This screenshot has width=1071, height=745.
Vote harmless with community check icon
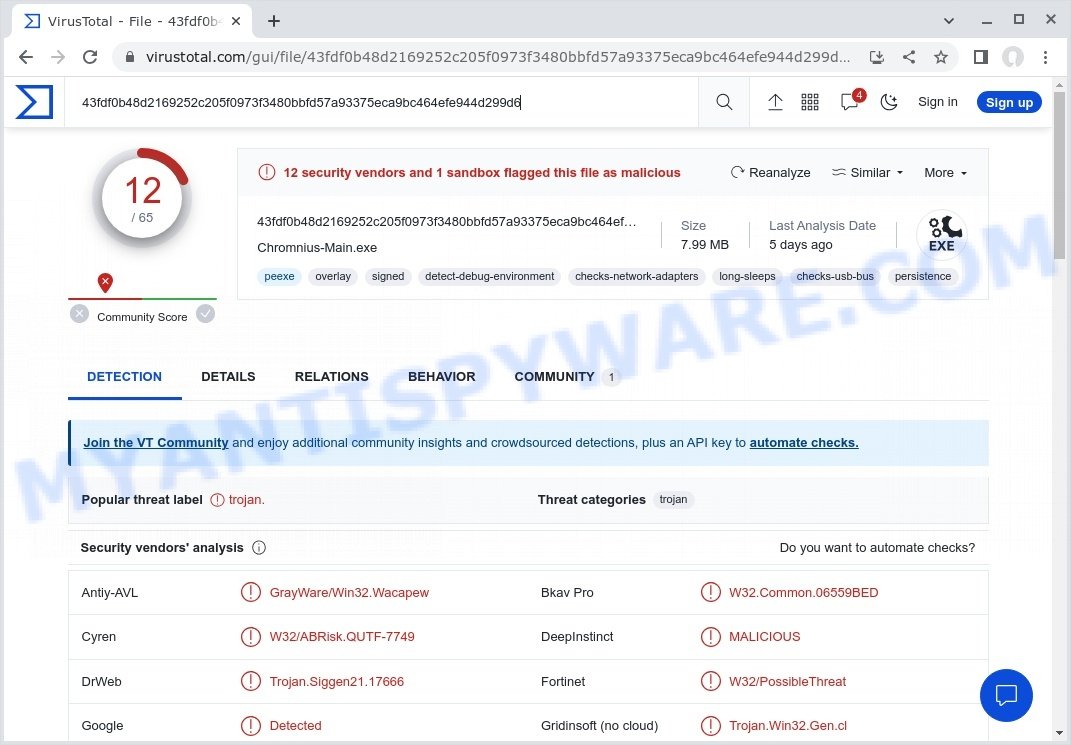(x=206, y=314)
